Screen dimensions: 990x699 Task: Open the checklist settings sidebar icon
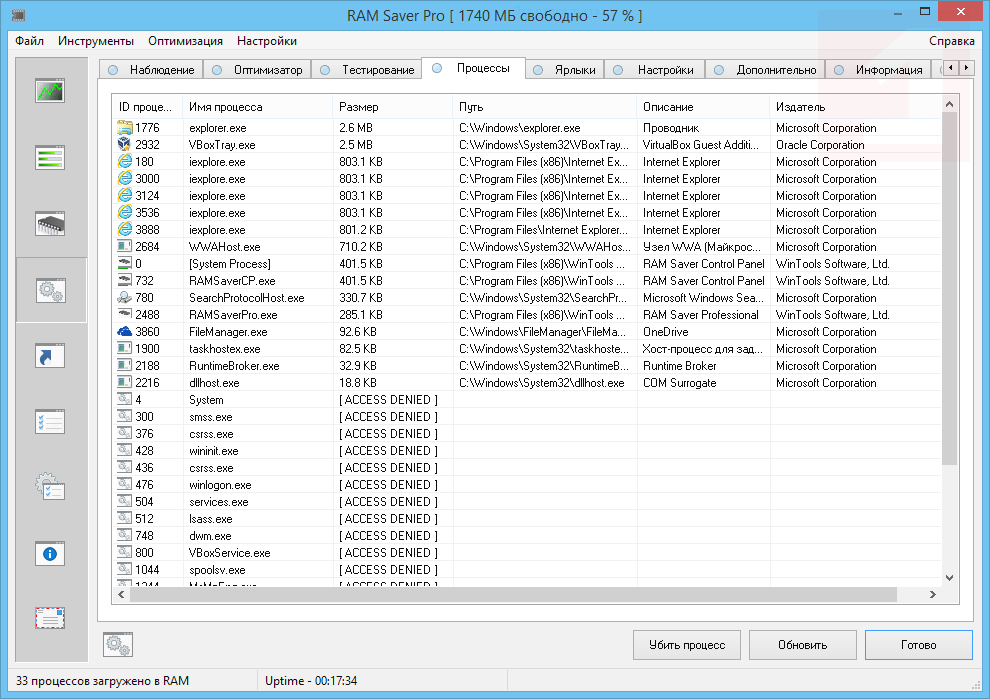pos(50,422)
